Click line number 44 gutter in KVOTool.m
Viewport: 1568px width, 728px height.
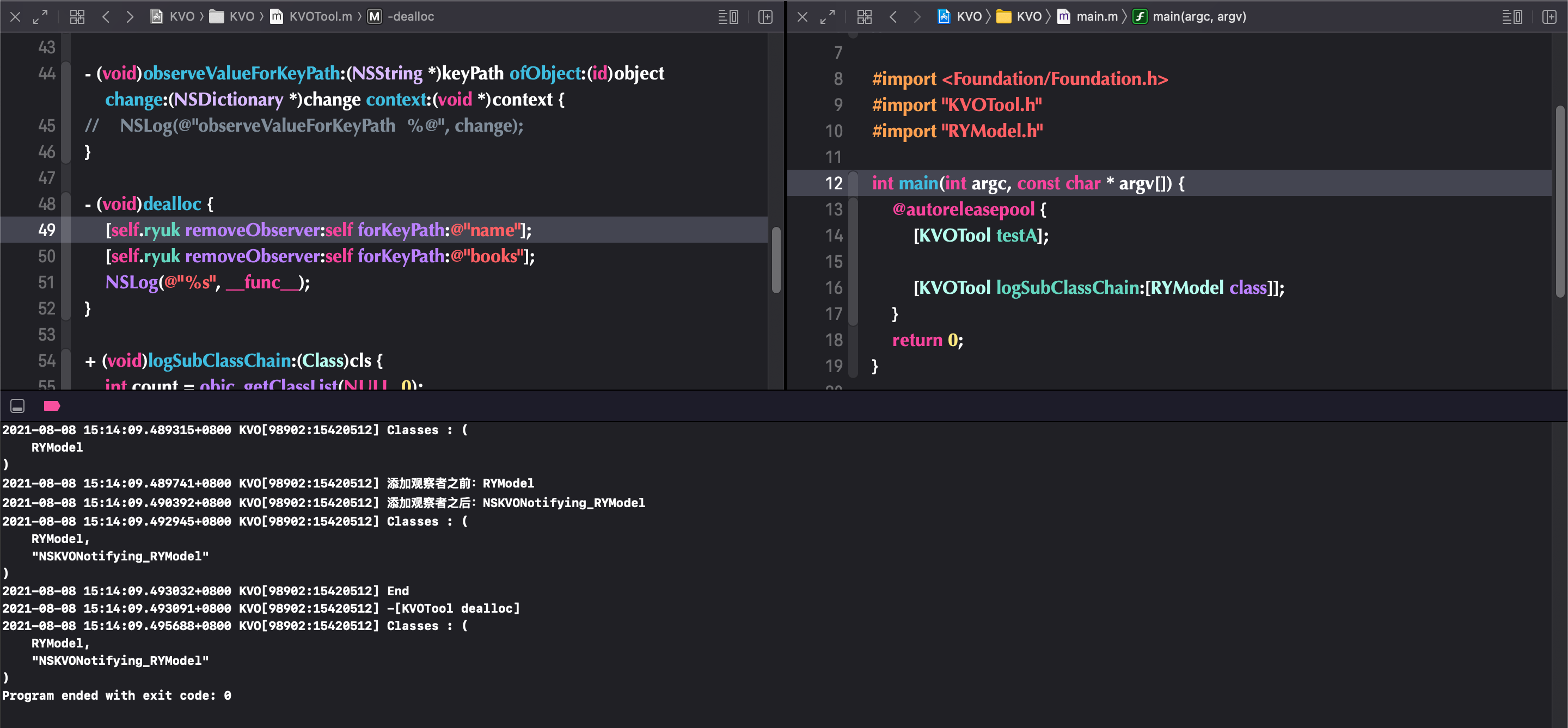[47, 73]
